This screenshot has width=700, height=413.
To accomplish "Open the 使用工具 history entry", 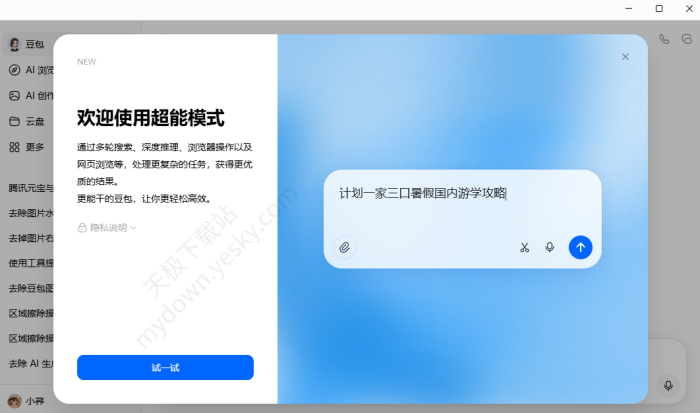I will (x=31, y=263).
